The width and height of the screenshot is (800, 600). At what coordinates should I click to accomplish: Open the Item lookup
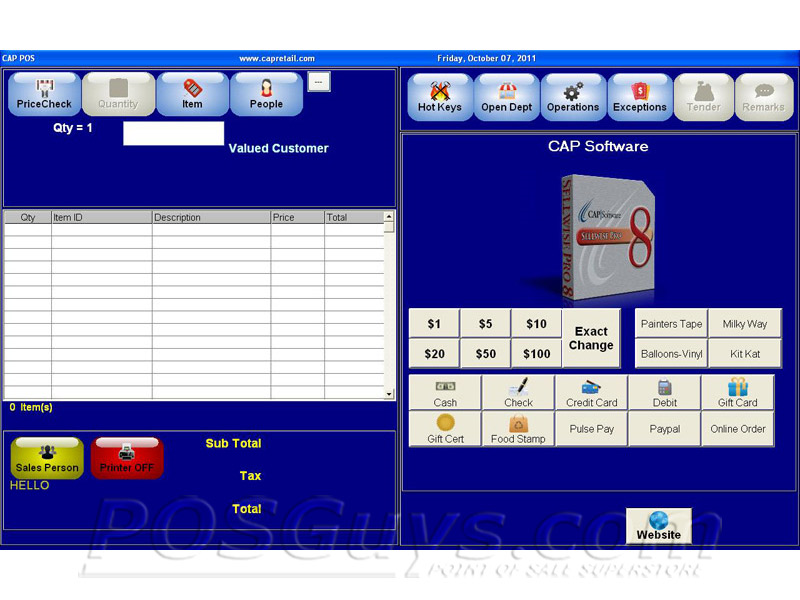click(x=192, y=94)
